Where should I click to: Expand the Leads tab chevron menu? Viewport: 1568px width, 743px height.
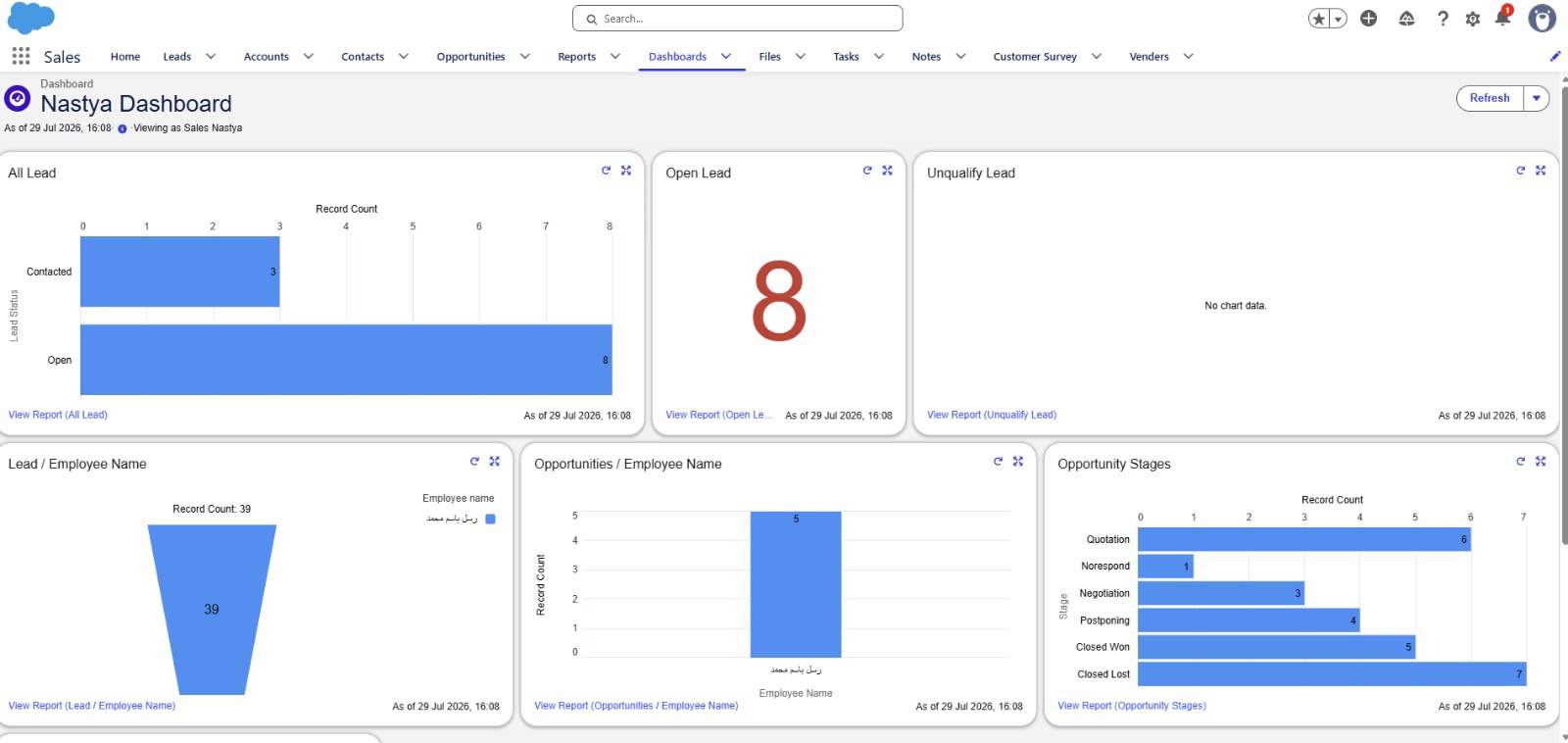(211, 57)
